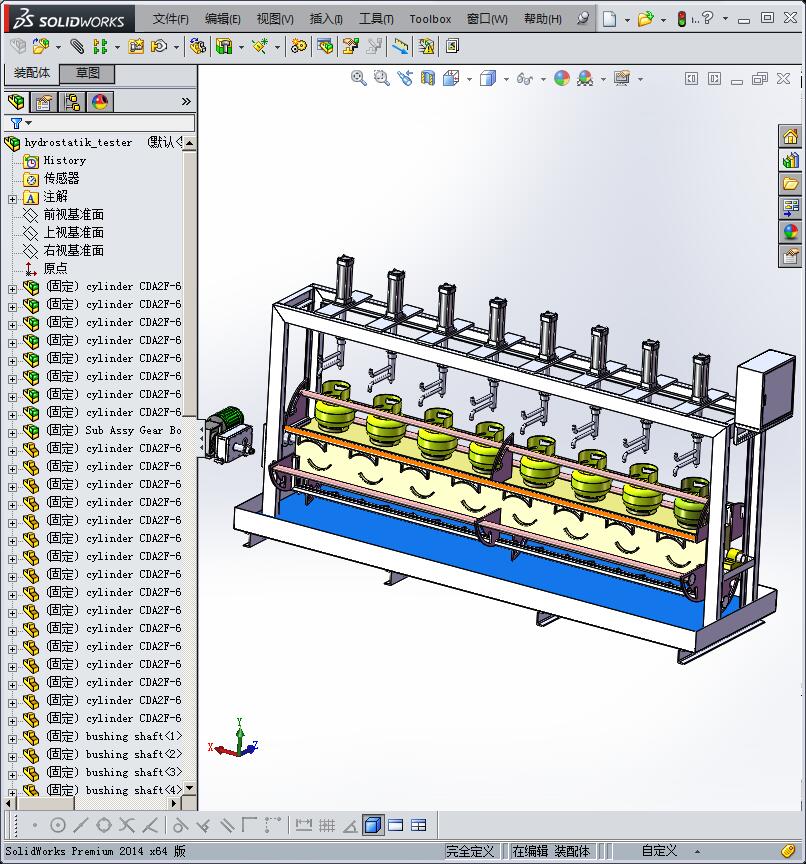
Task: Open the View Palette task pane icon
Action: (x=790, y=207)
